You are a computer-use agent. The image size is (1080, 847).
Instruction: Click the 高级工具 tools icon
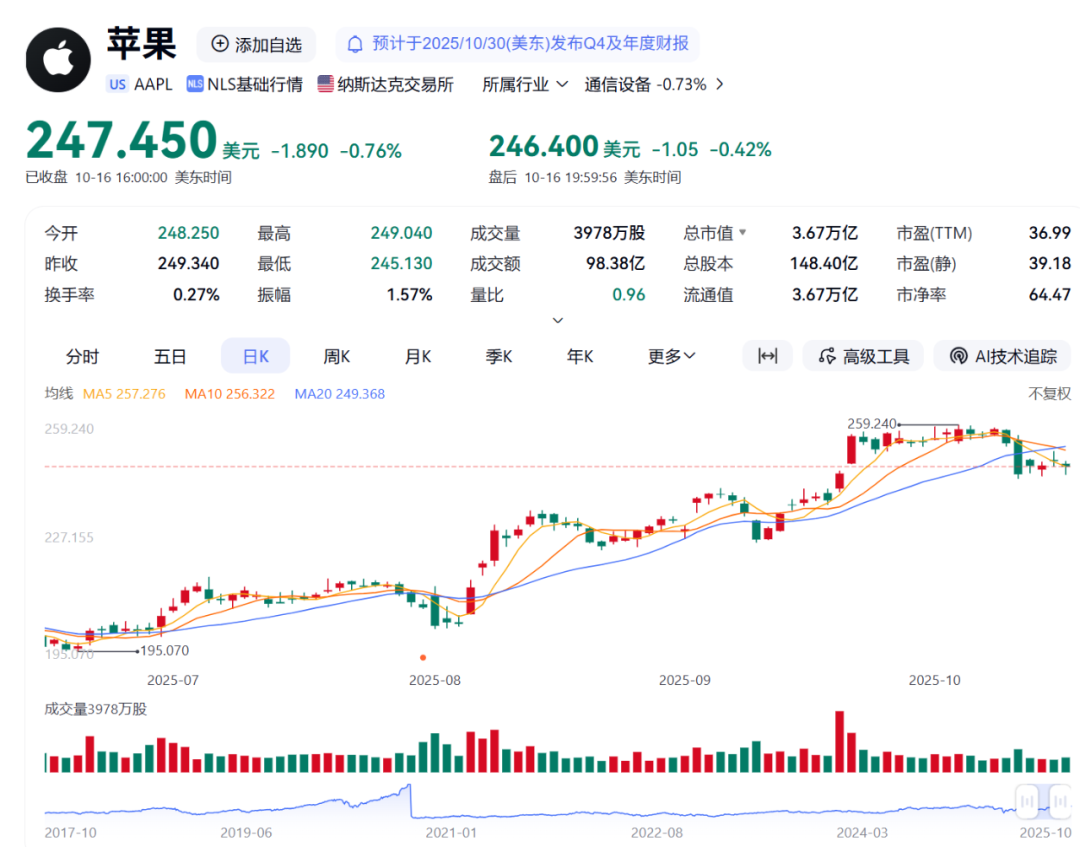pyautogui.click(x=827, y=356)
